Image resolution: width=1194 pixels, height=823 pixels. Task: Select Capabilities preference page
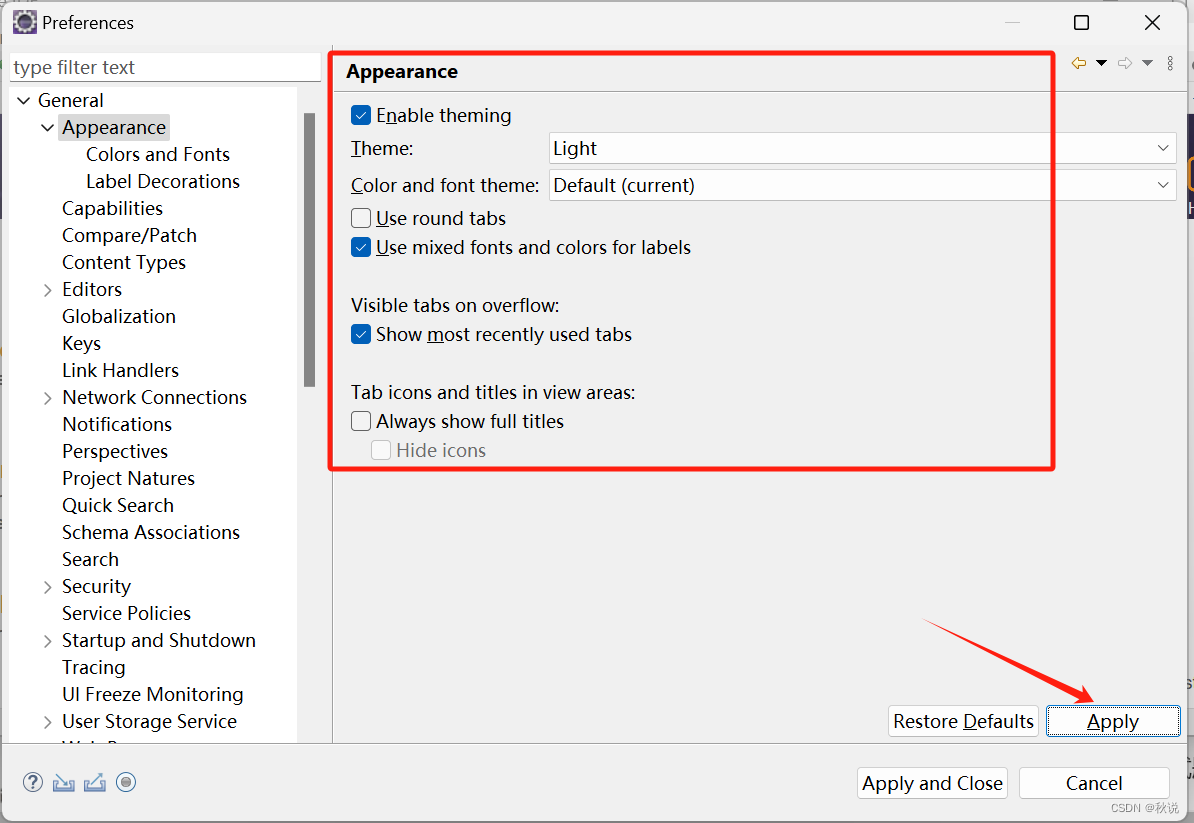[x=113, y=209]
